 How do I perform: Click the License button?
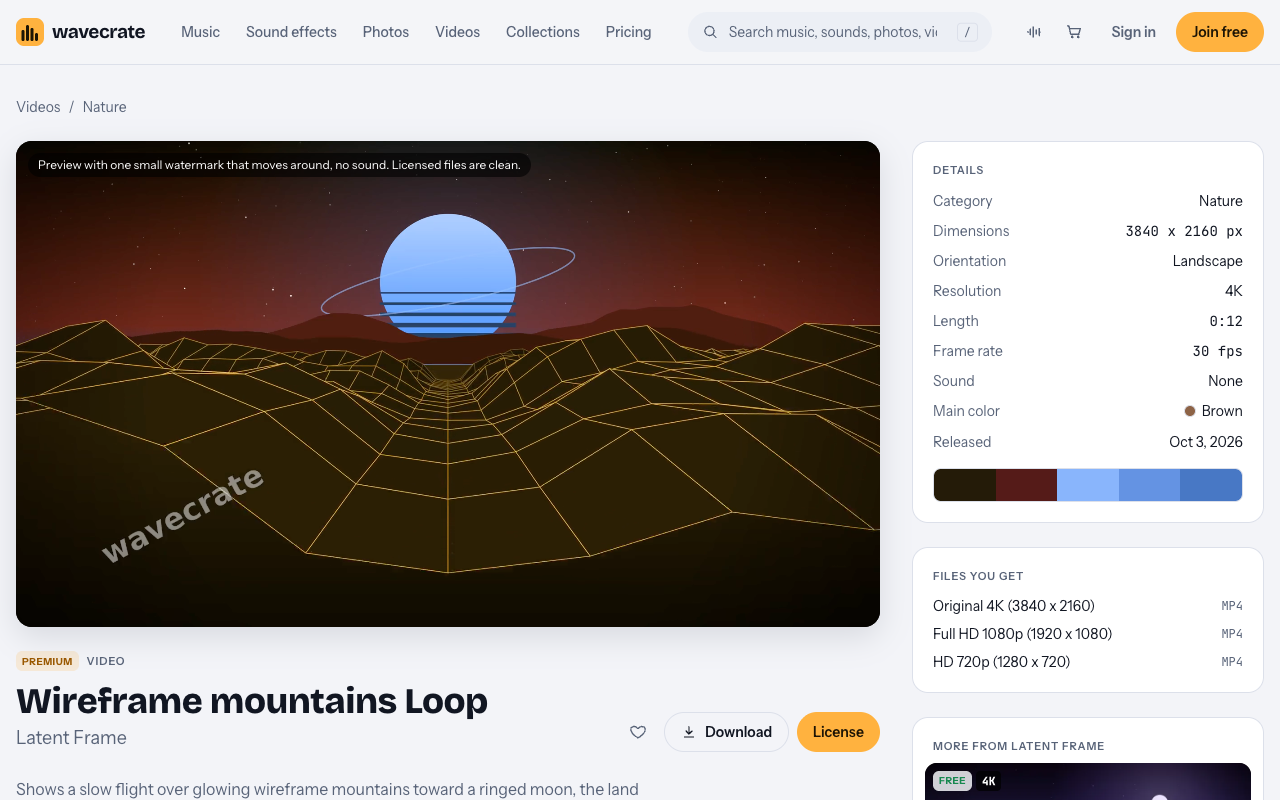(838, 732)
